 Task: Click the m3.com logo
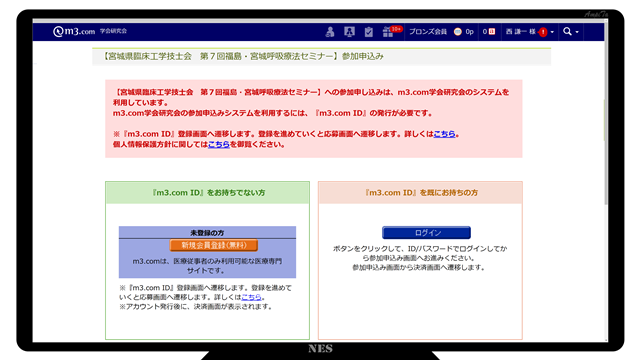[x=74, y=31]
